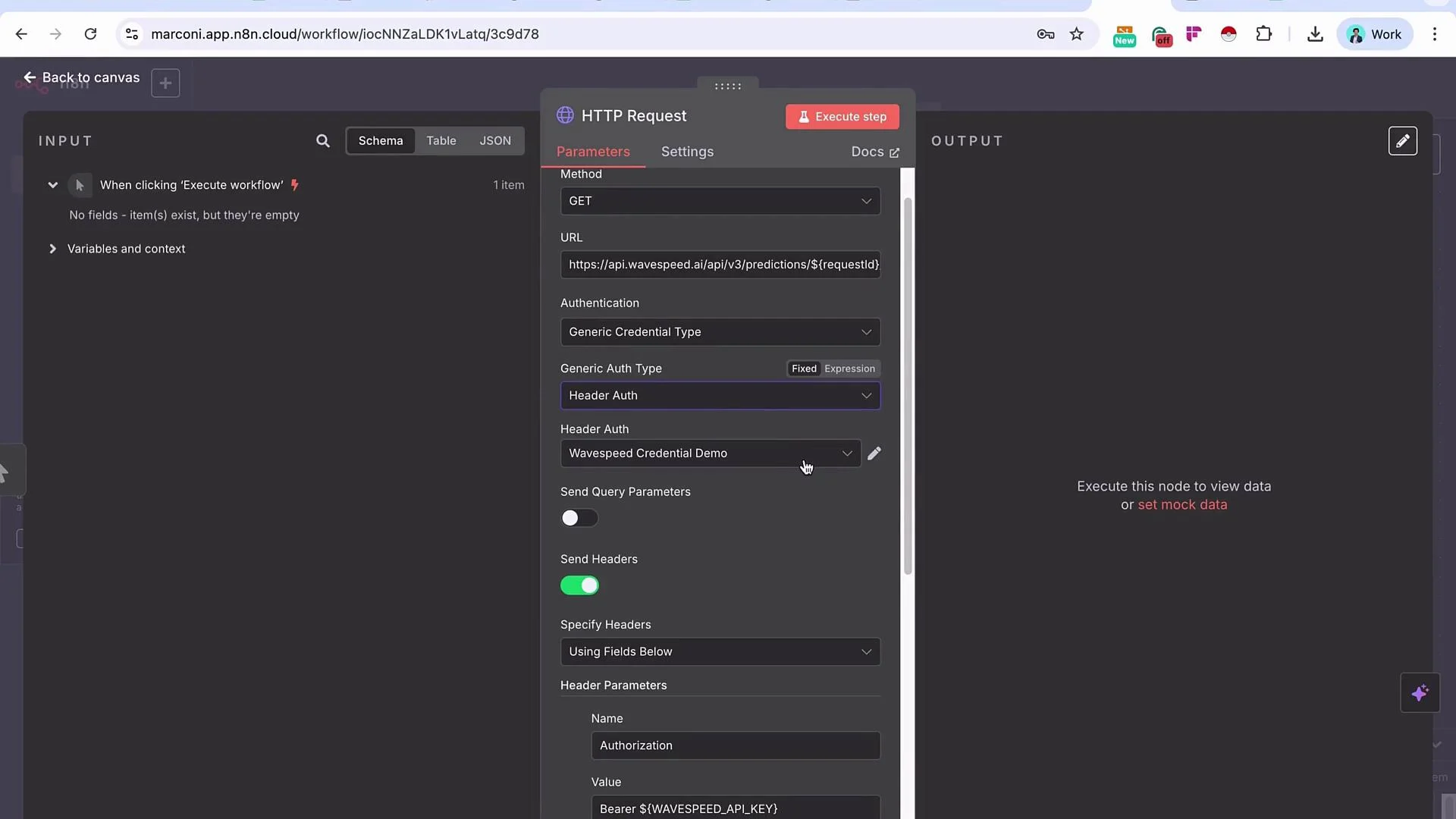Open the Parameters tab
This screenshot has width=1456, height=819.
pyautogui.click(x=593, y=152)
